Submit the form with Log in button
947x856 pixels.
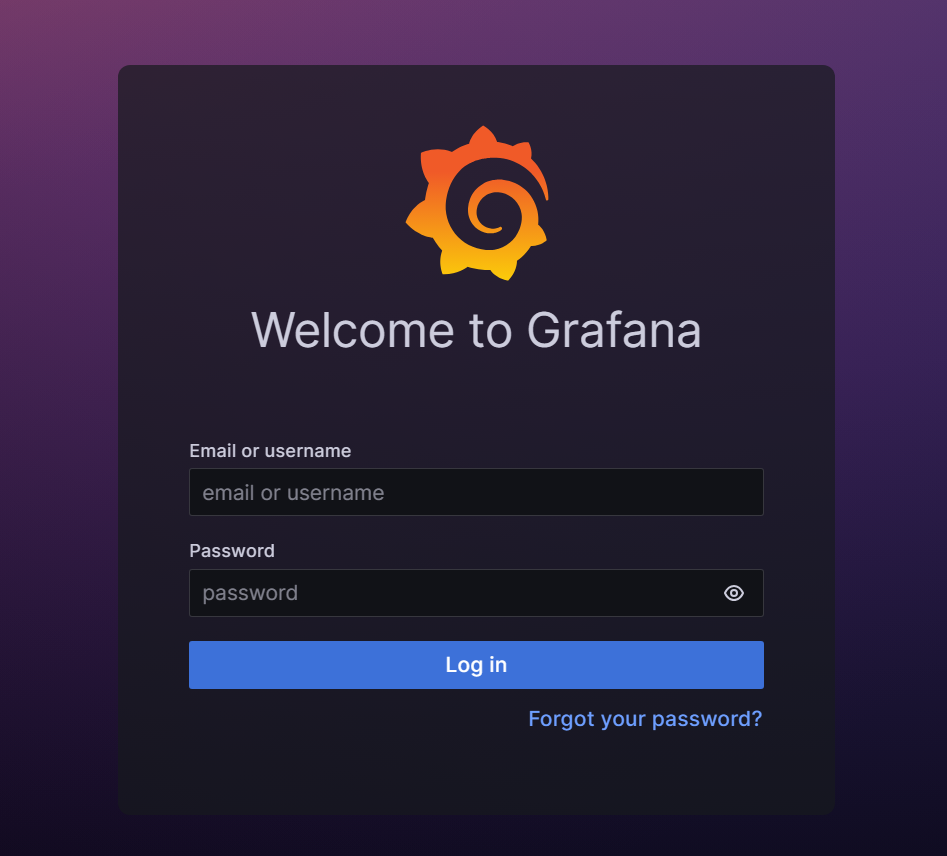[476, 665]
